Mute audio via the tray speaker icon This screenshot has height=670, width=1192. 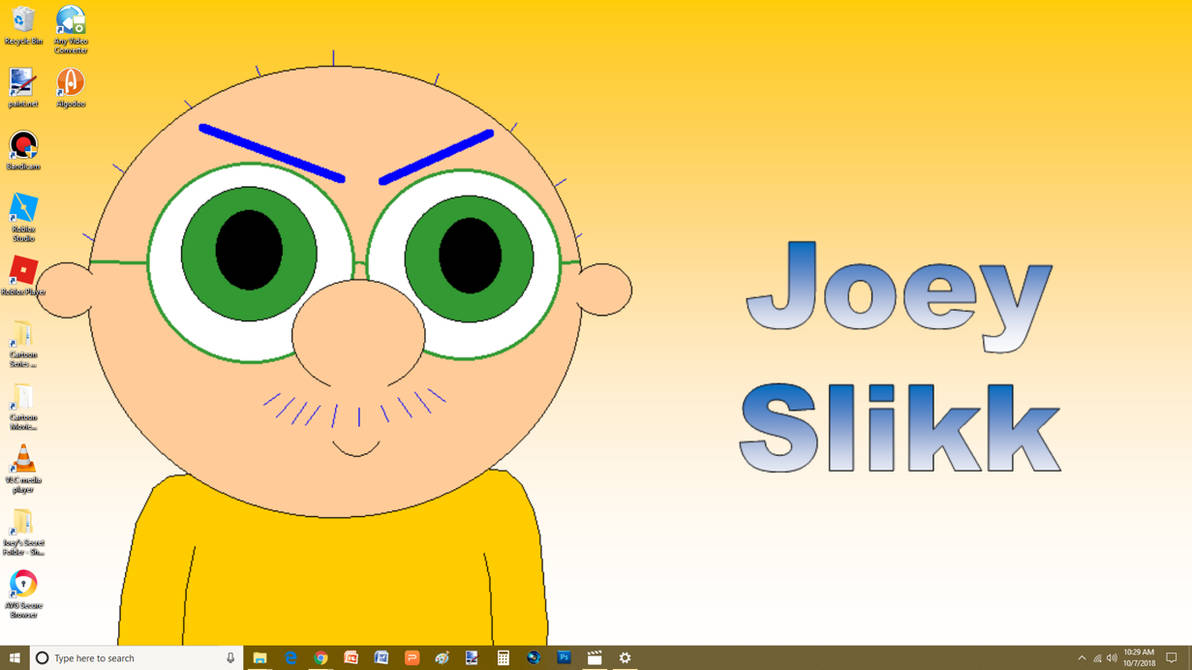point(1112,657)
